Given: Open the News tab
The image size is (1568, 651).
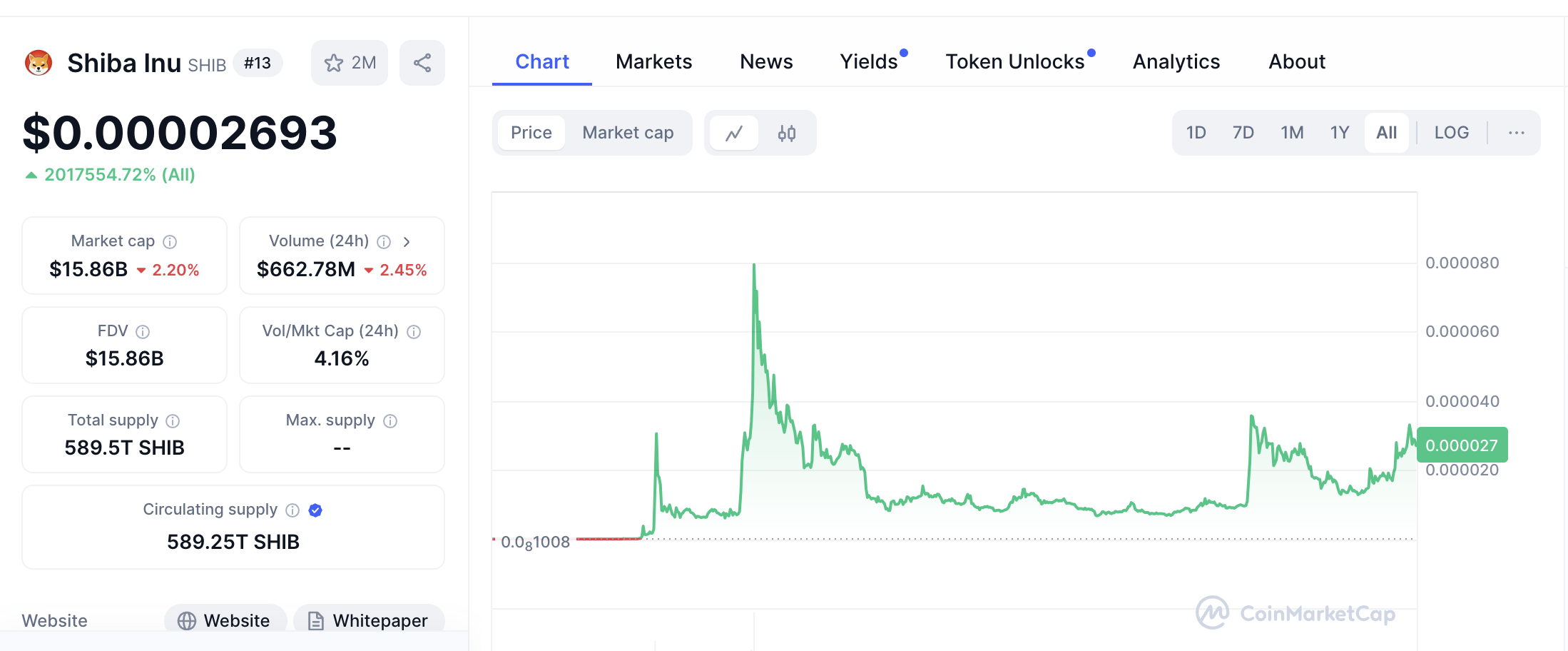Looking at the screenshot, I should [766, 62].
